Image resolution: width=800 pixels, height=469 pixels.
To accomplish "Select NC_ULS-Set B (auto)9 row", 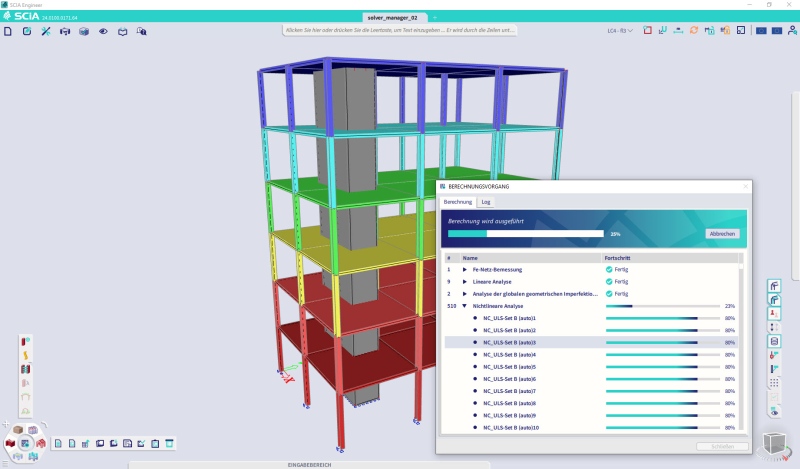I will [x=591, y=415].
